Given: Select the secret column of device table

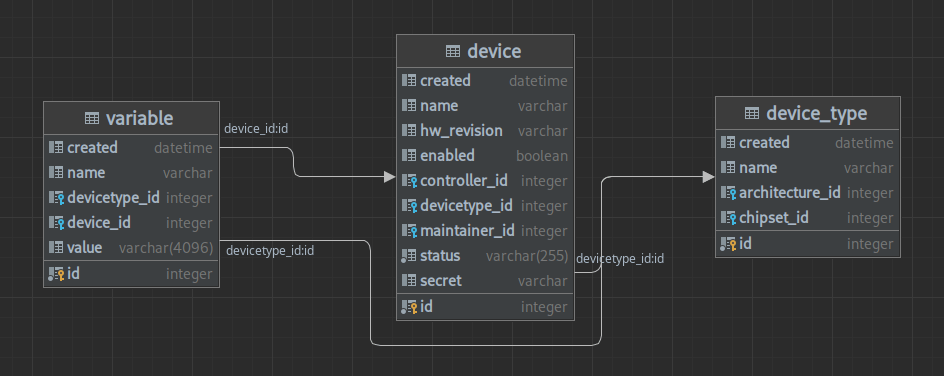Looking at the screenshot, I should 485,280.
